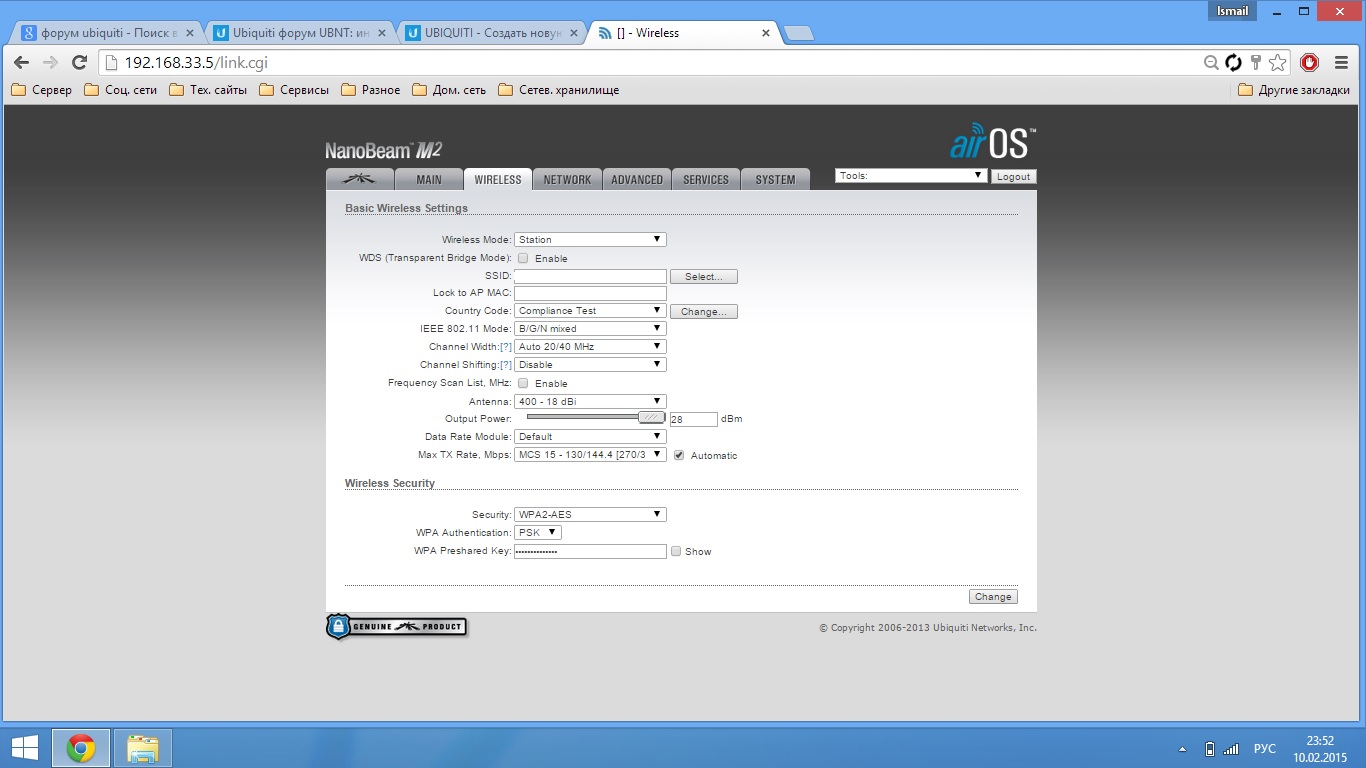Image resolution: width=1366 pixels, height=768 pixels.
Task: Switch to the WIRELESS tab
Action: point(498,180)
